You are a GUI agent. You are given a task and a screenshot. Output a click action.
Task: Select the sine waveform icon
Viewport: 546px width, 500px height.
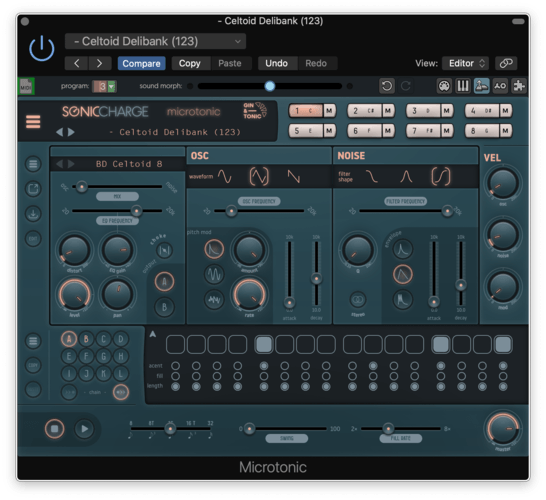pyautogui.click(x=225, y=177)
